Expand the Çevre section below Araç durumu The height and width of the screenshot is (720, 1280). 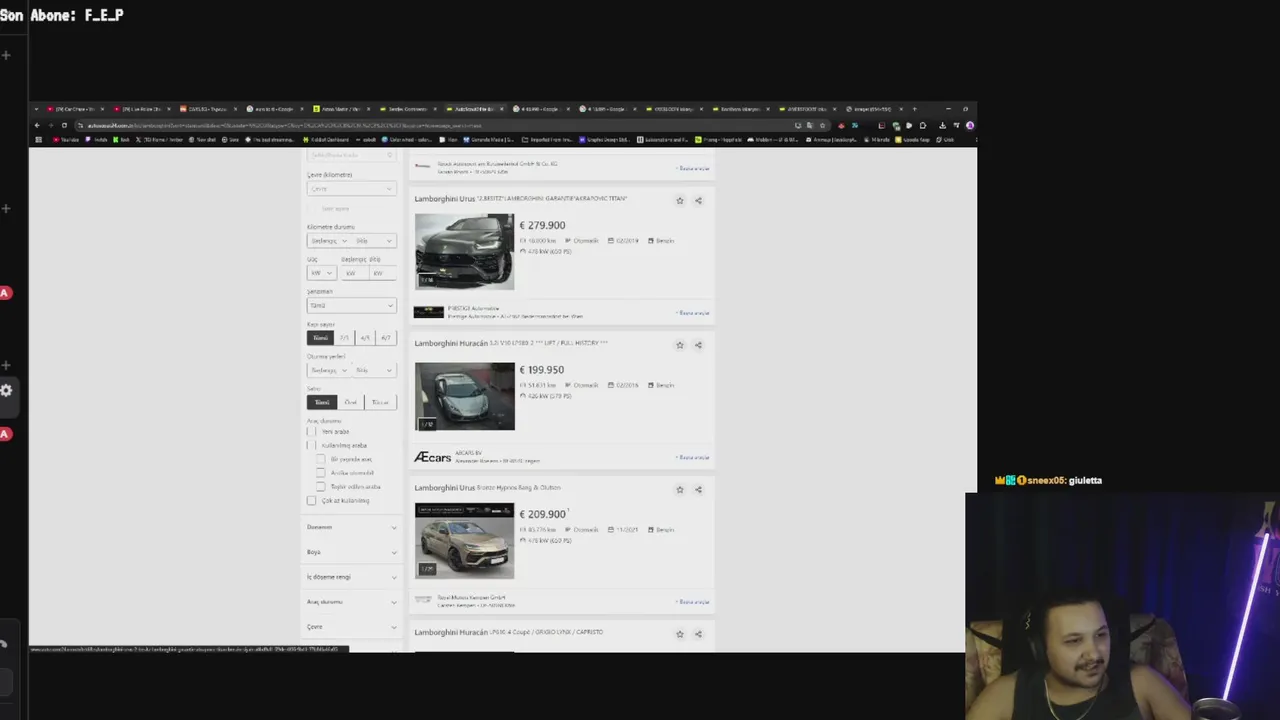(351, 627)
